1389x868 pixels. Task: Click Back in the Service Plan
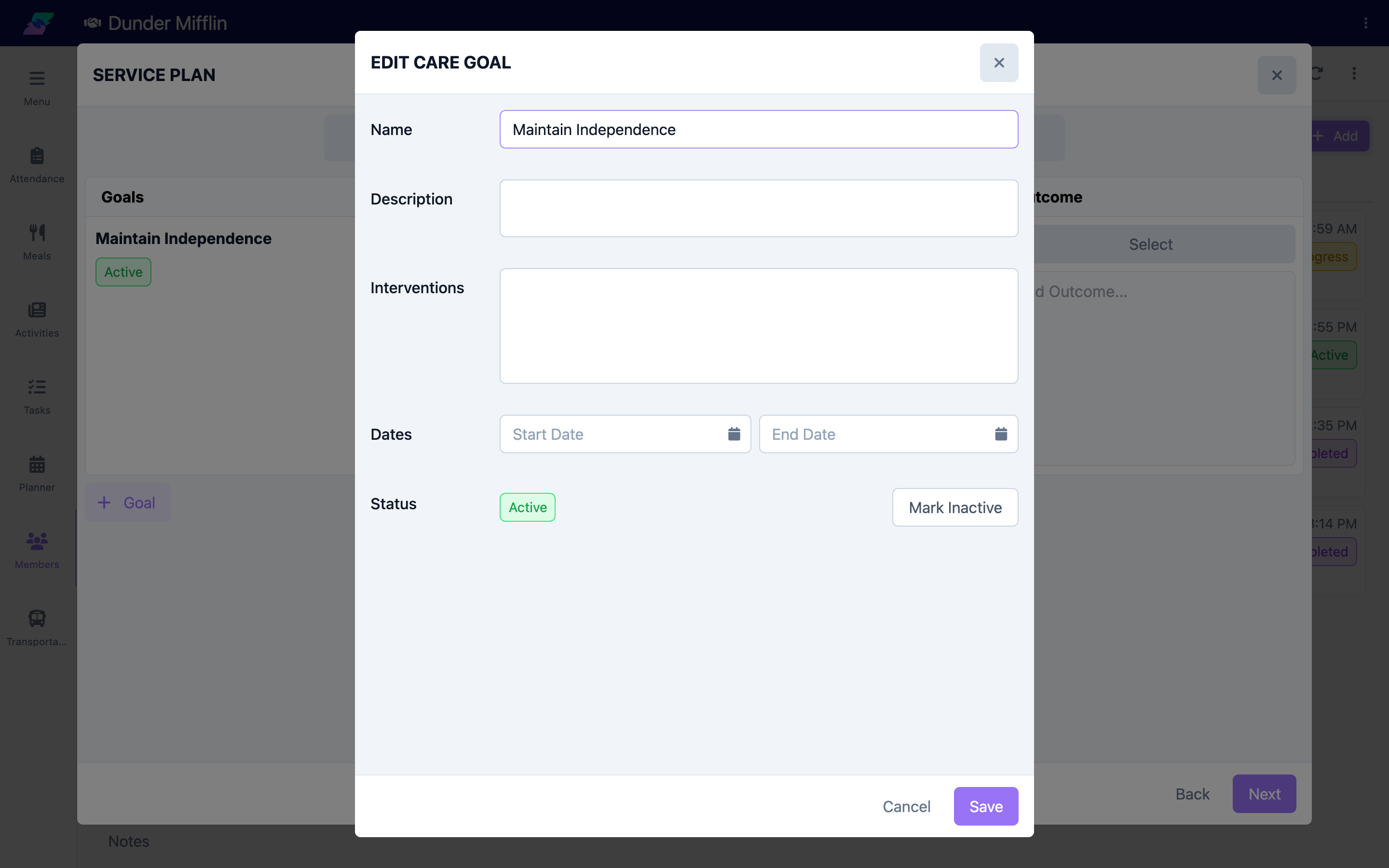pyautogui.click(x=1192, y=793)
